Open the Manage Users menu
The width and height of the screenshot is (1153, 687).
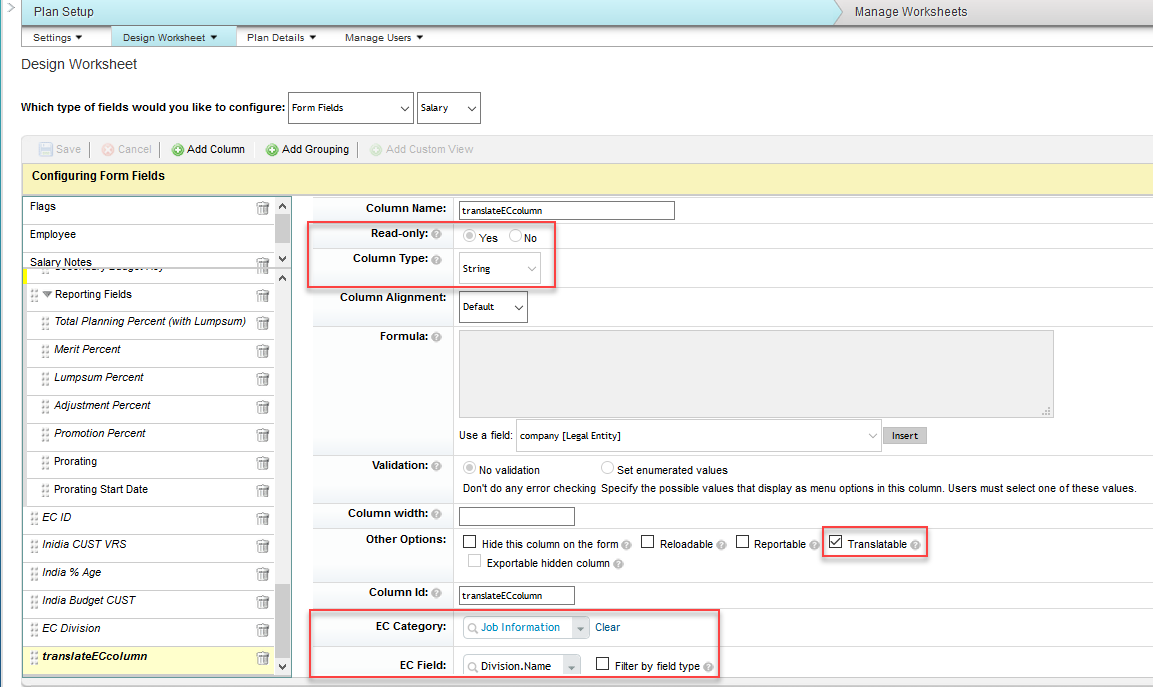(x=384, y=38)
